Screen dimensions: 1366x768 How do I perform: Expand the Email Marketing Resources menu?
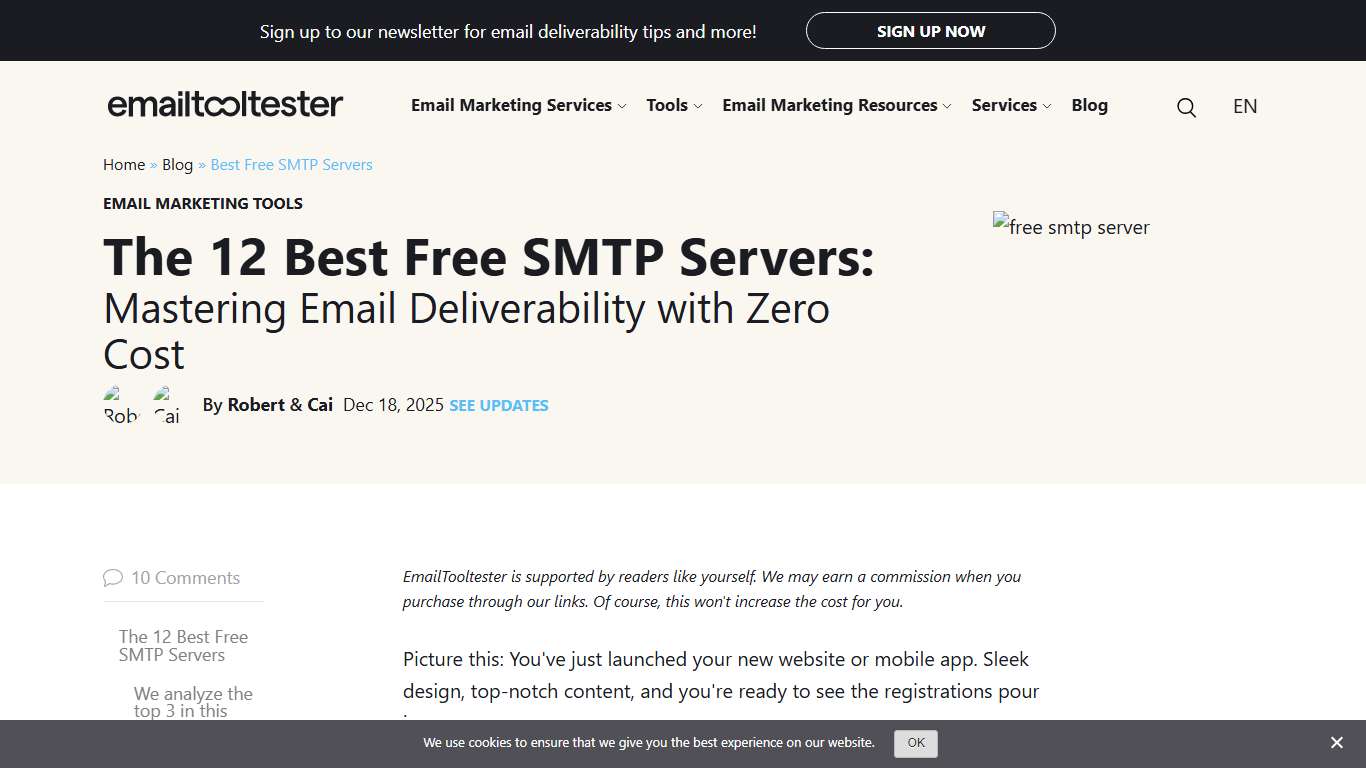point(829,105)
